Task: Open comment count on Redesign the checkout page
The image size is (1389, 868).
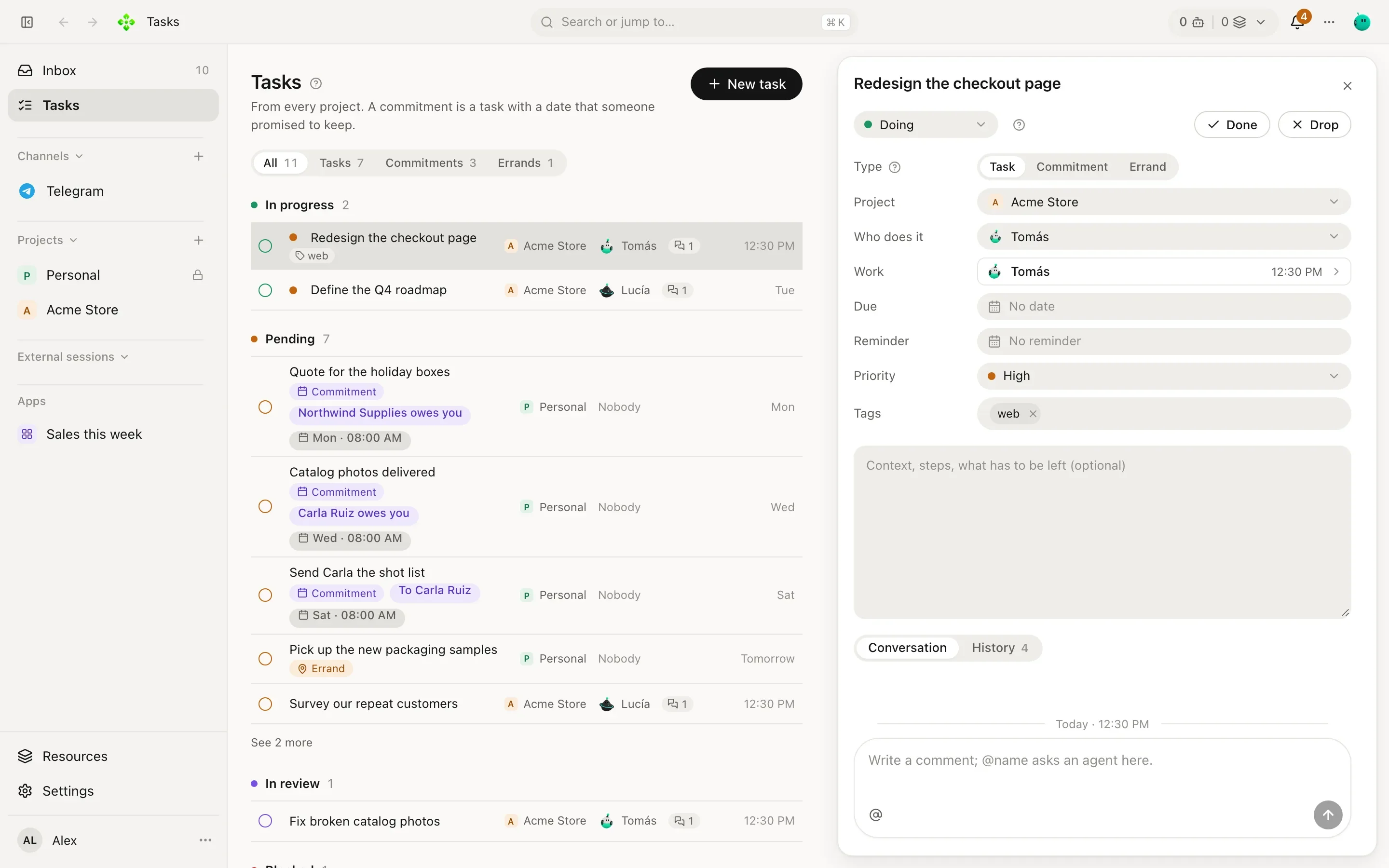Action: (684, 246)
